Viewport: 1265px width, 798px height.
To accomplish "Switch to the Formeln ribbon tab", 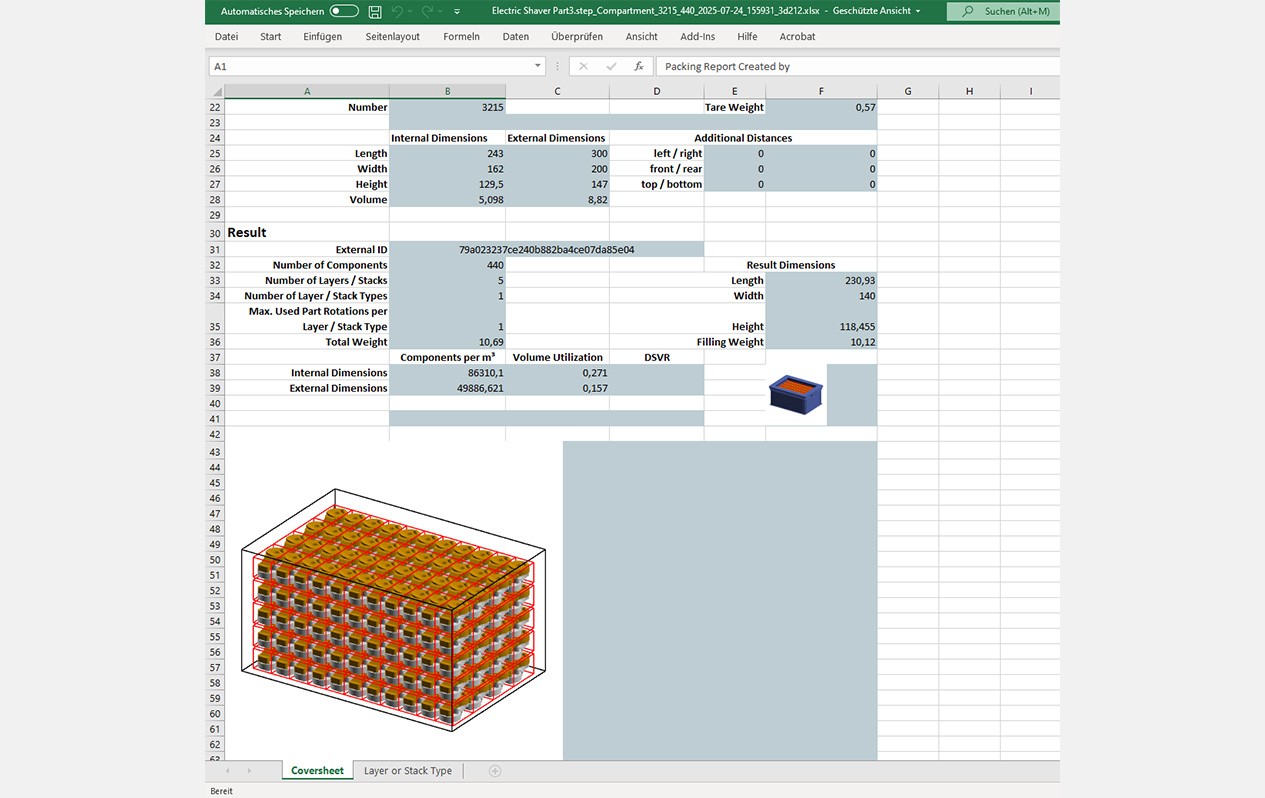I will (461, 36).
